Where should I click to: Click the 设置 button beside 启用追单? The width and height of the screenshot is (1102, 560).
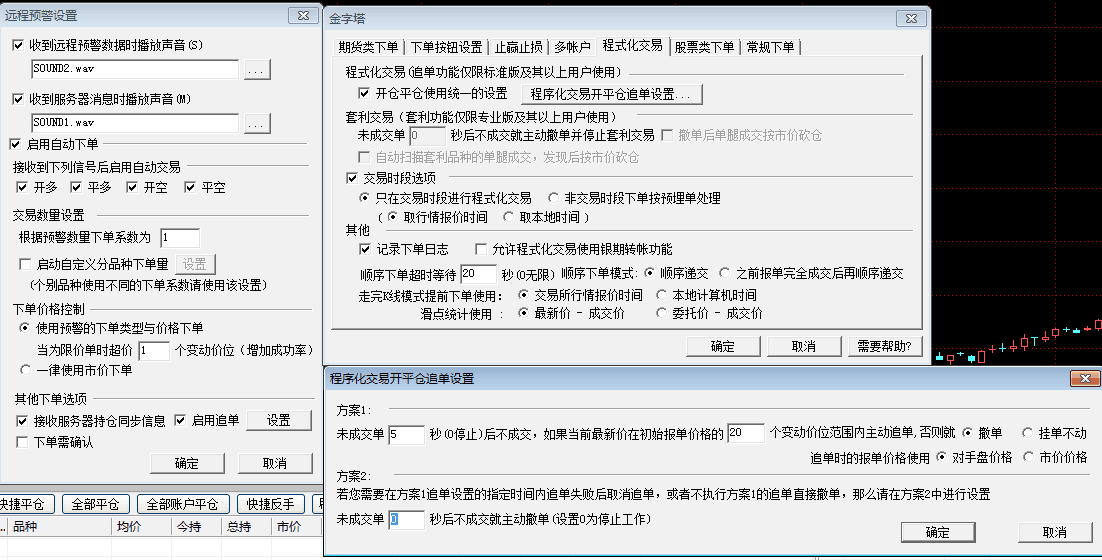pos(278,421)
